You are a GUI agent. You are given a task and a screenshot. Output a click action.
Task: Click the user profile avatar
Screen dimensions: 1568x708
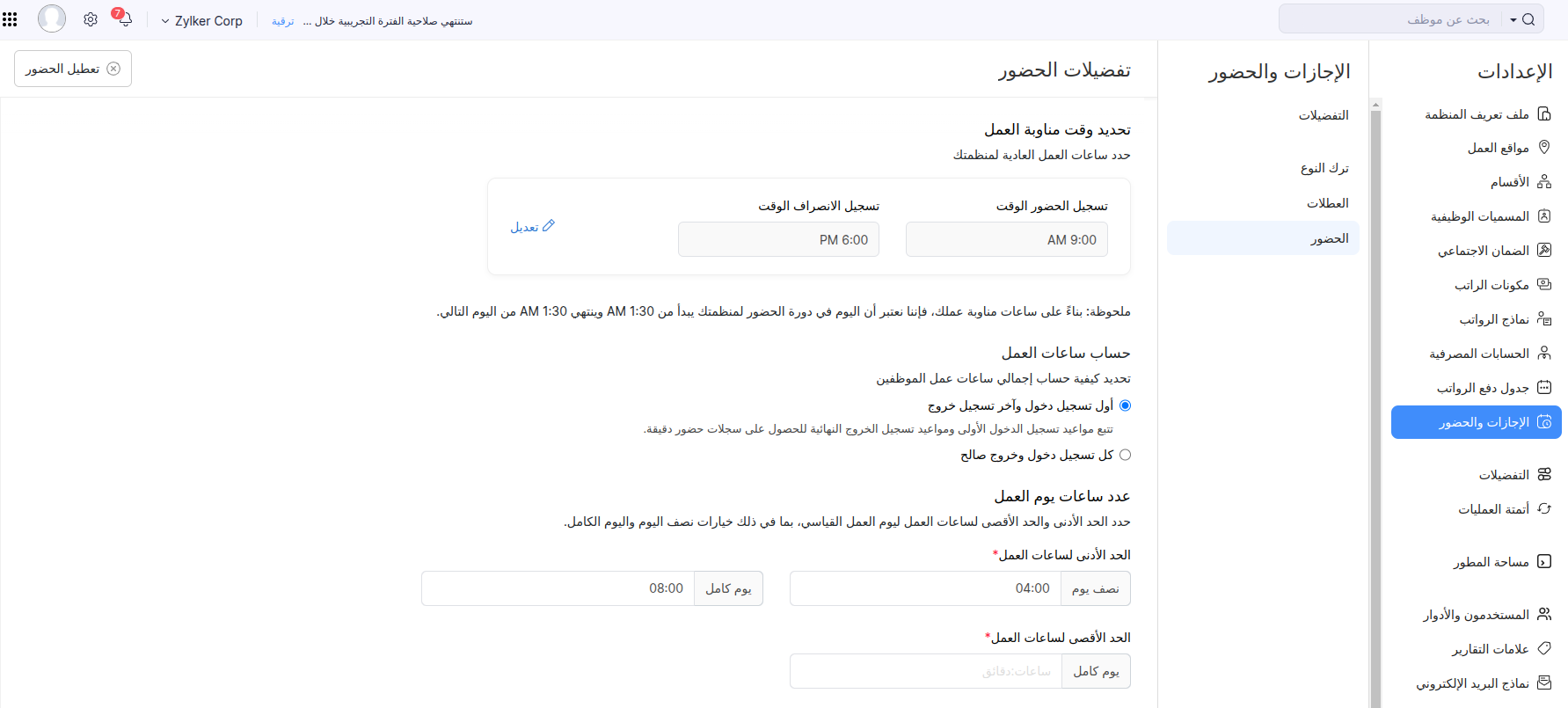[52, 18]
